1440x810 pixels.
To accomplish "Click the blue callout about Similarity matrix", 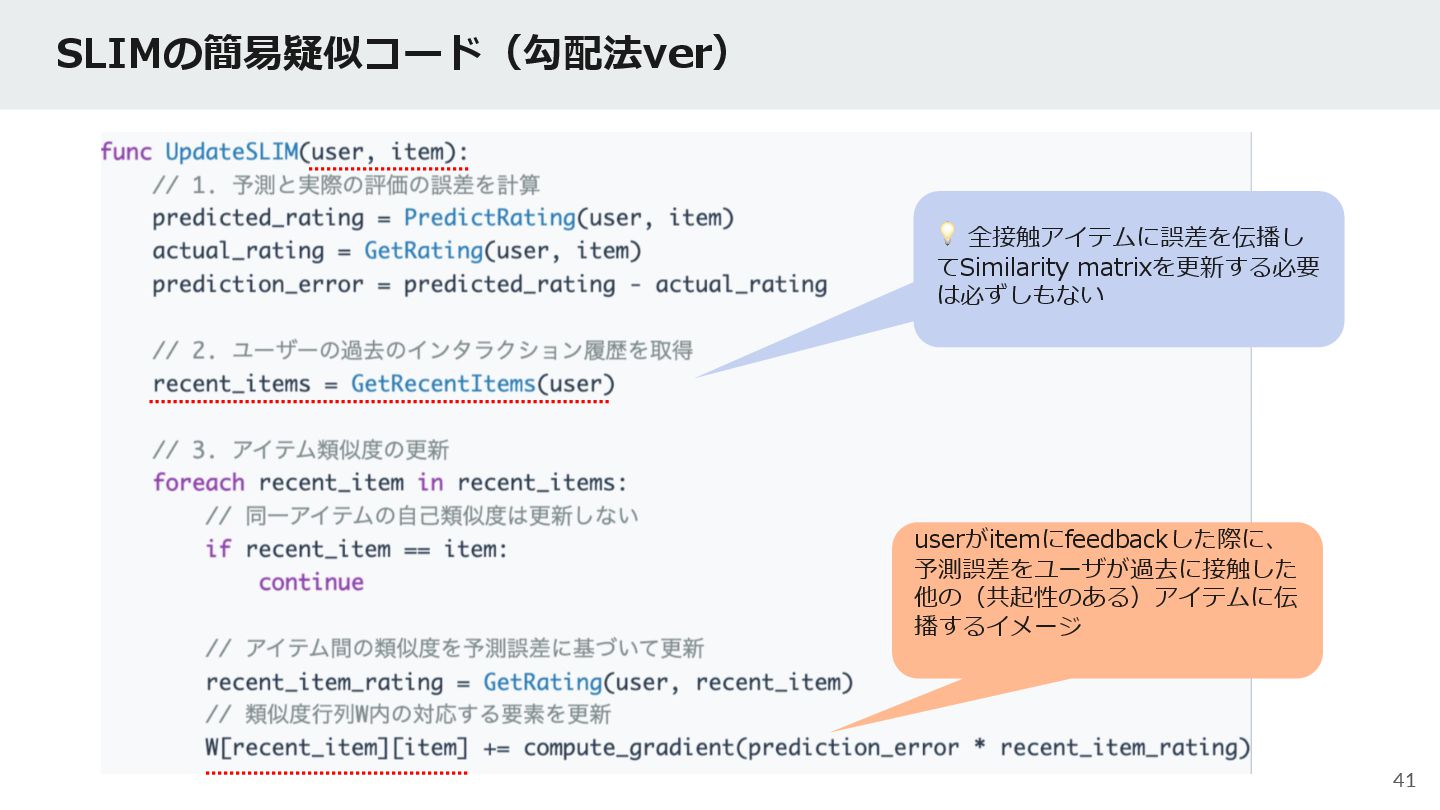I will (x=1128, y=268).
